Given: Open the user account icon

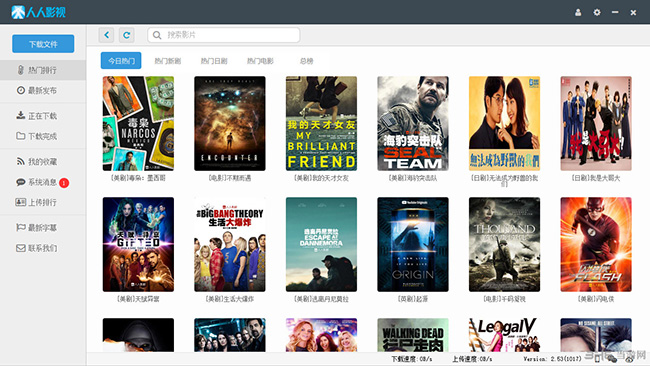Looking at the screenshot, I should coord(578,12).
